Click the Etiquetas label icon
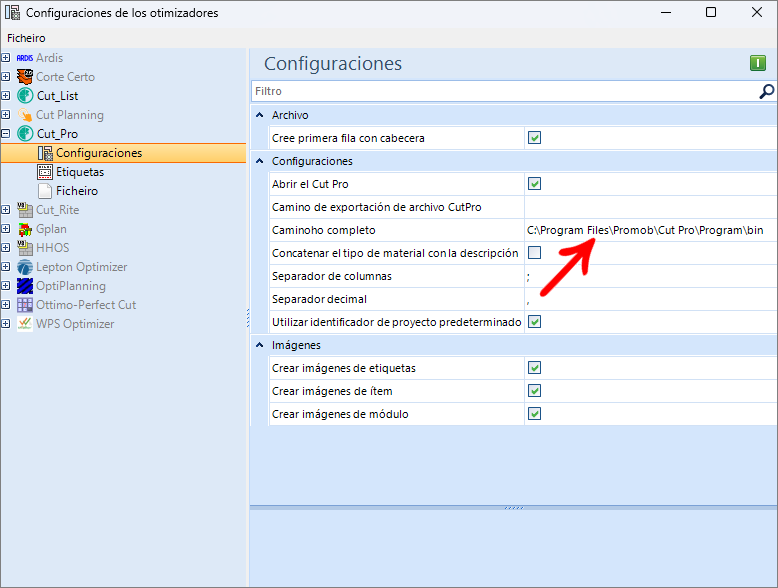 coord(45,172)
